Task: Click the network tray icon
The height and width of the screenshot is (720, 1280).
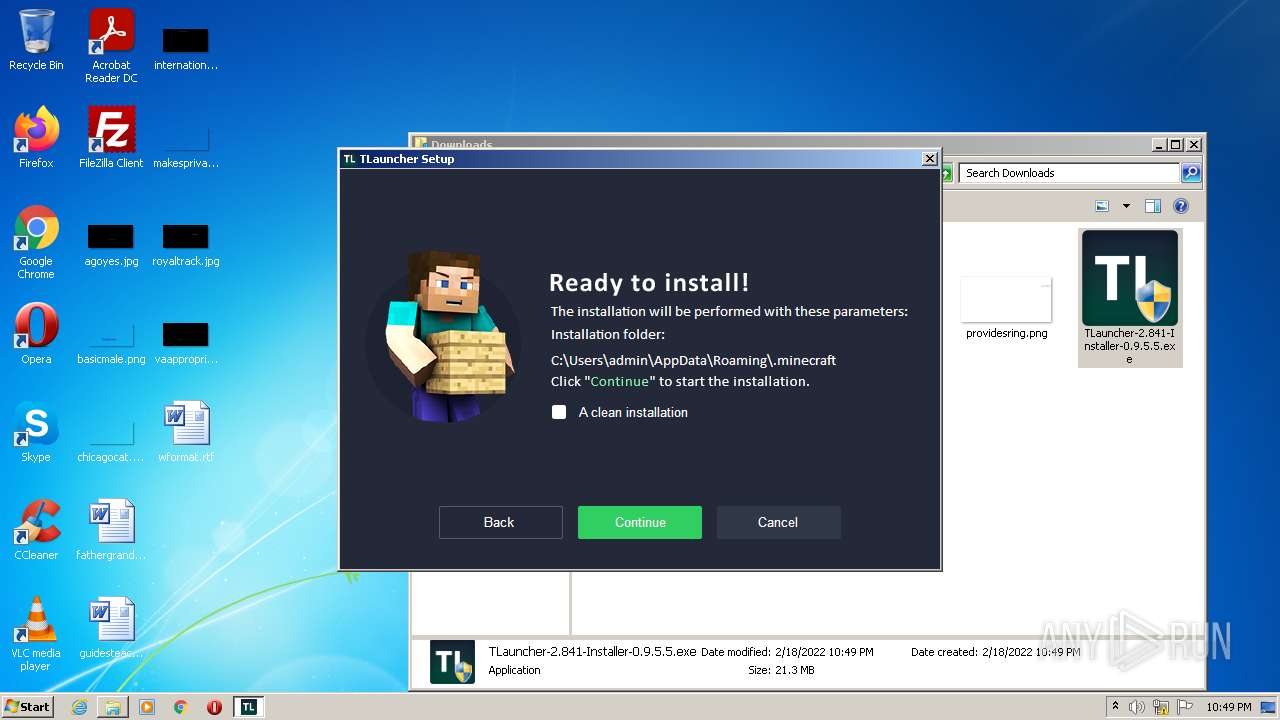Action: click(x=1161, y=707)
